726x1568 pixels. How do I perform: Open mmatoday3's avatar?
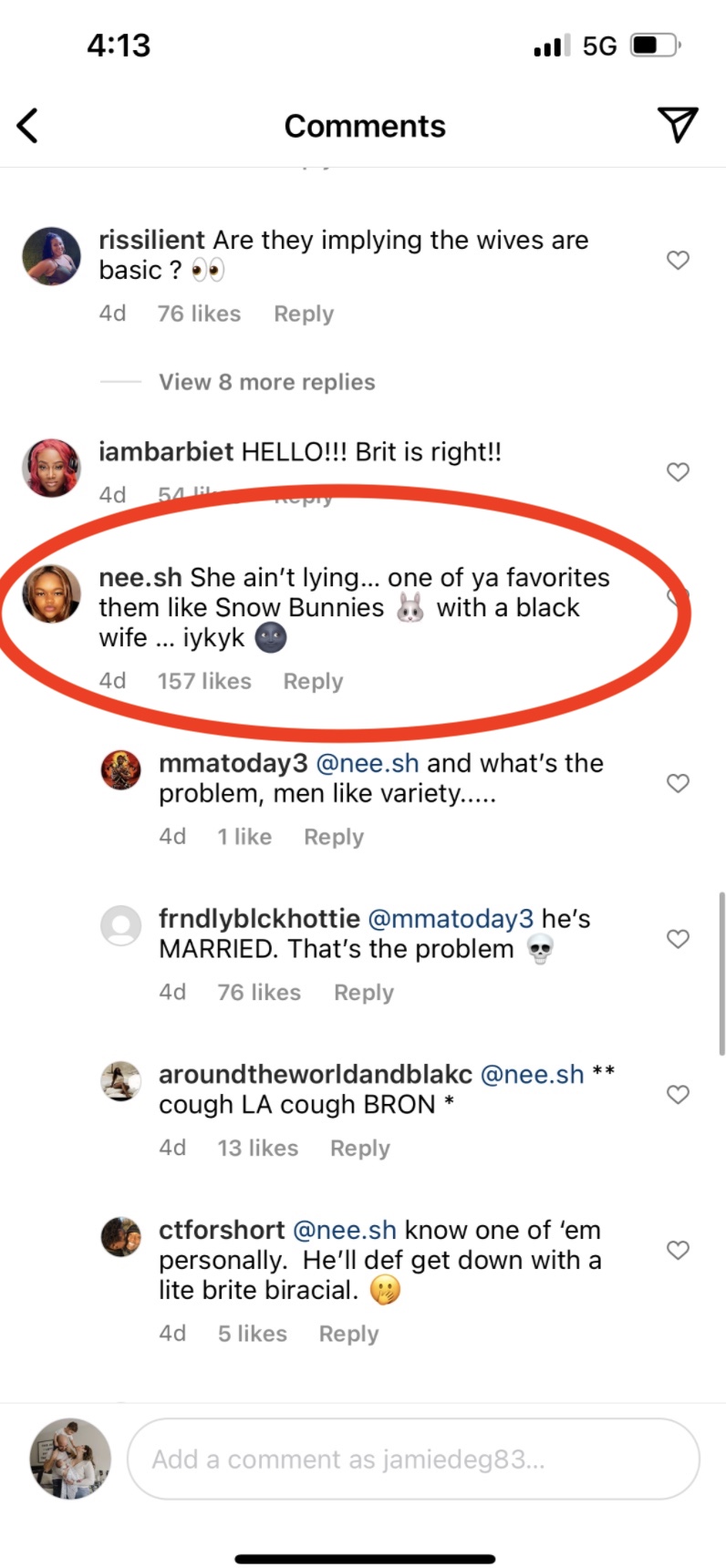120,769
